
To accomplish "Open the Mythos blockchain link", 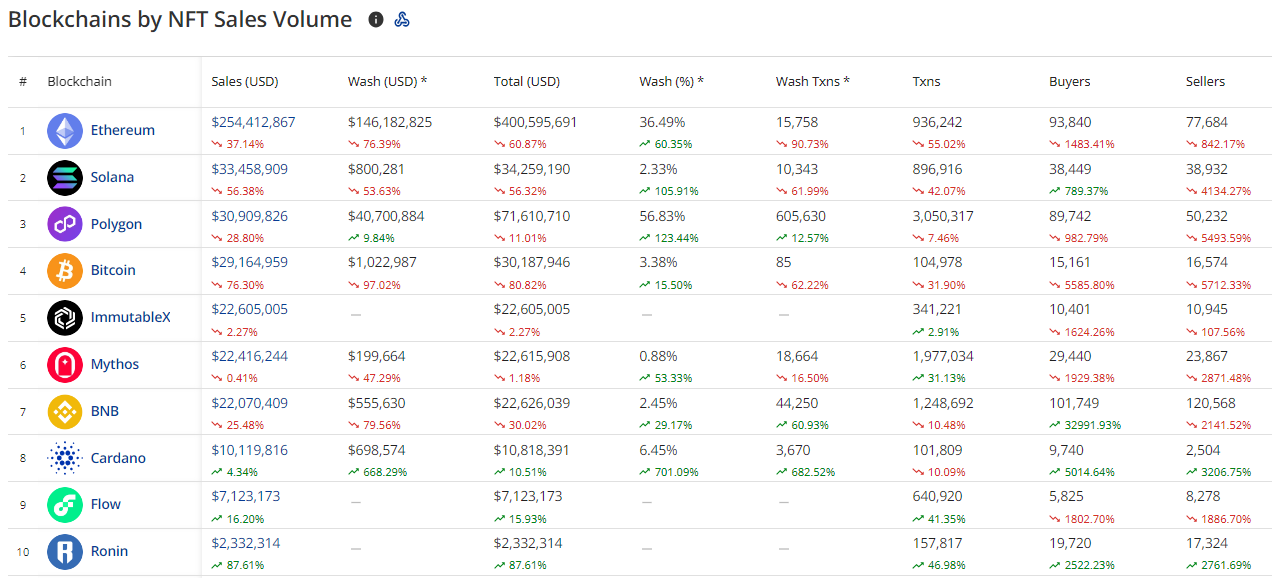I will (x=115, y=364).
